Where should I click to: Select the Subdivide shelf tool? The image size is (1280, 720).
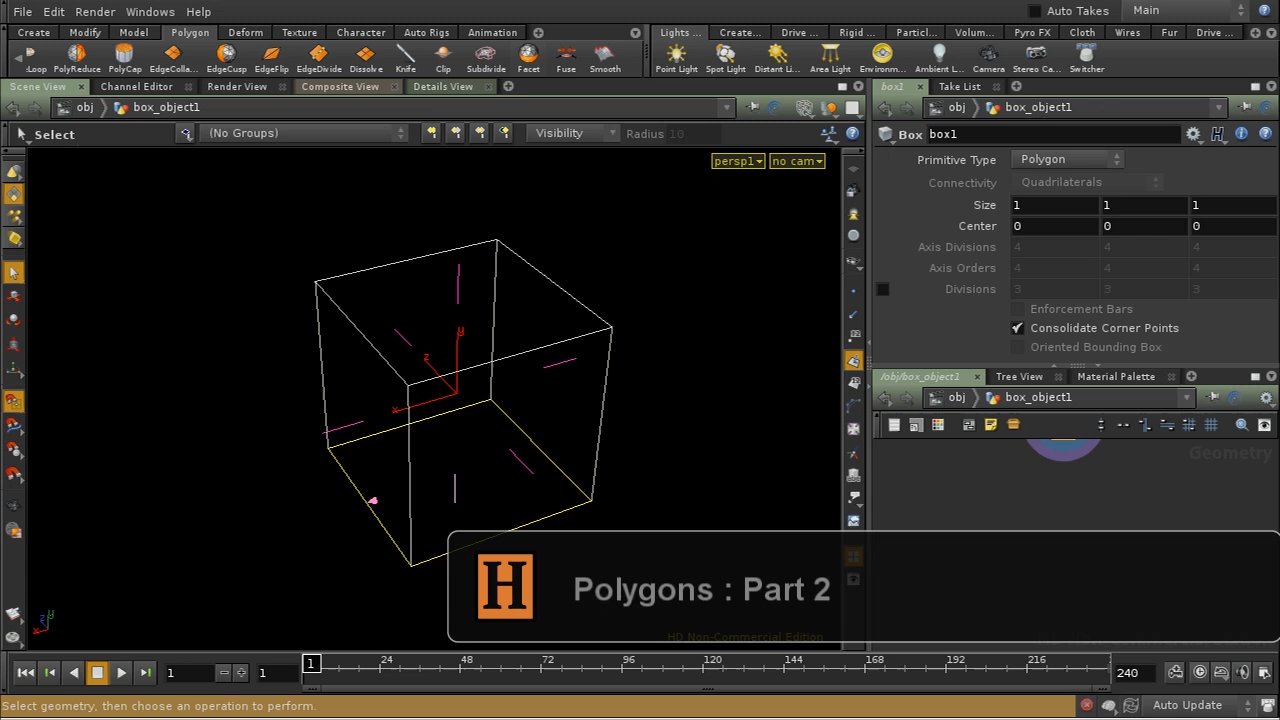click(486, 59)
